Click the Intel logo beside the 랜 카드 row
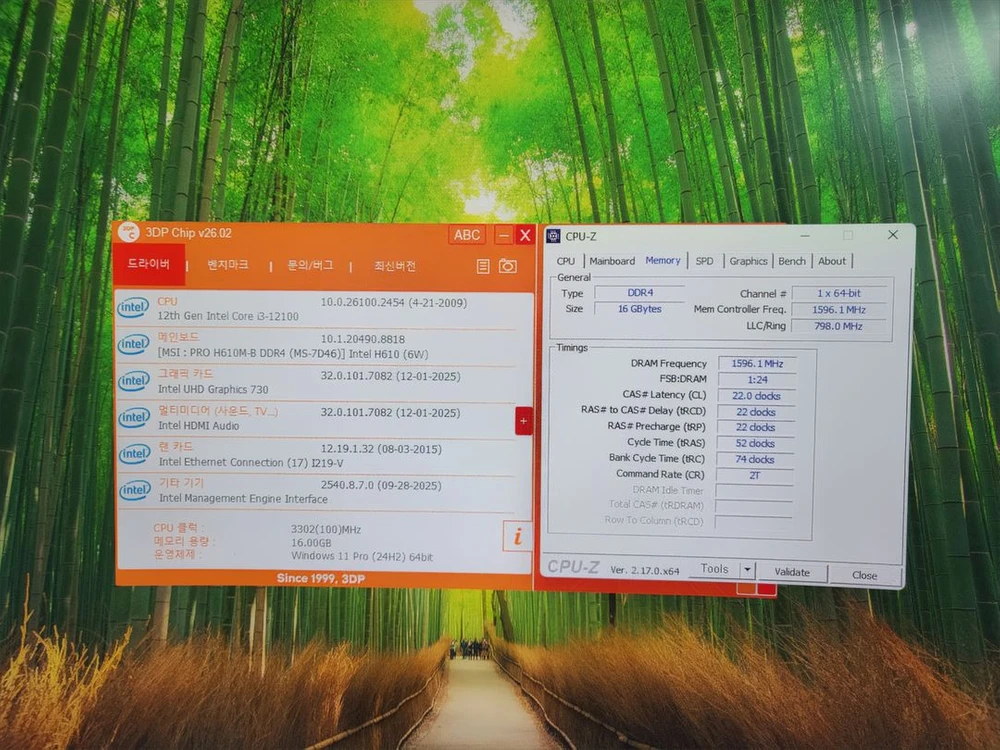This screenshot has width=1000, height=750. (x=134, y=453)
